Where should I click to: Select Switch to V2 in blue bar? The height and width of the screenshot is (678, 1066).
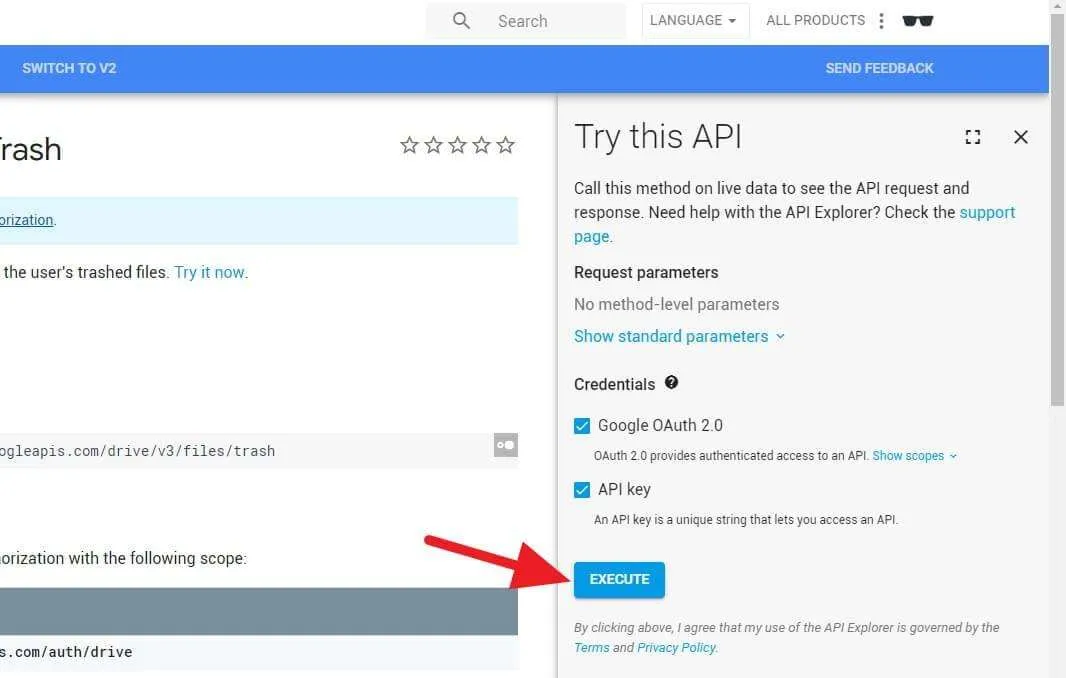[69, 68]
